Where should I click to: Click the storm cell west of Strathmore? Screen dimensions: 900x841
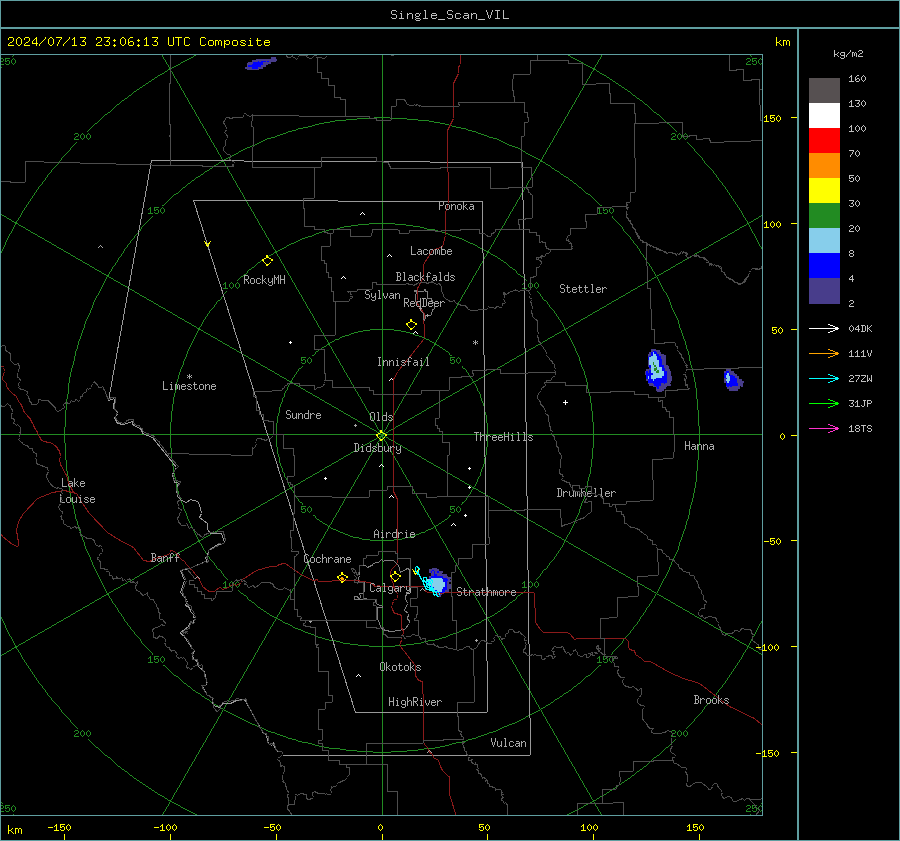click(x=437, y=582)
